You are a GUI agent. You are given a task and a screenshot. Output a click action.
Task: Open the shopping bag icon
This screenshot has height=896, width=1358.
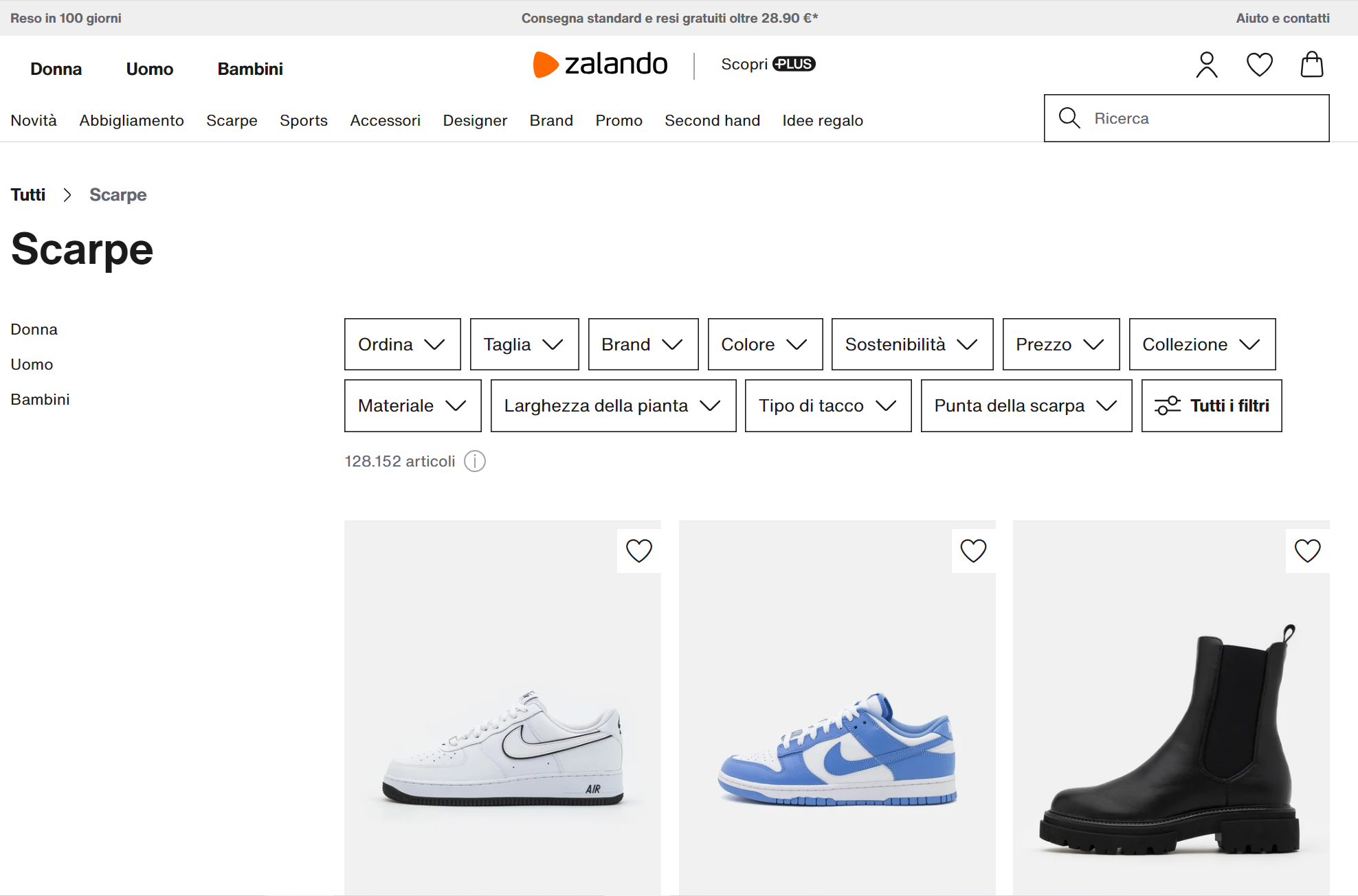(x=1312, y=65)
